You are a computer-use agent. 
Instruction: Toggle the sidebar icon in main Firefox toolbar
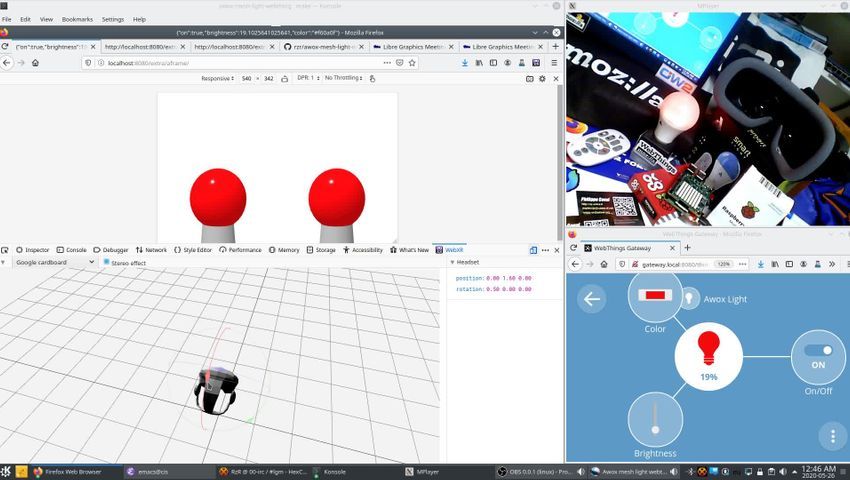[x=493, y=63]
